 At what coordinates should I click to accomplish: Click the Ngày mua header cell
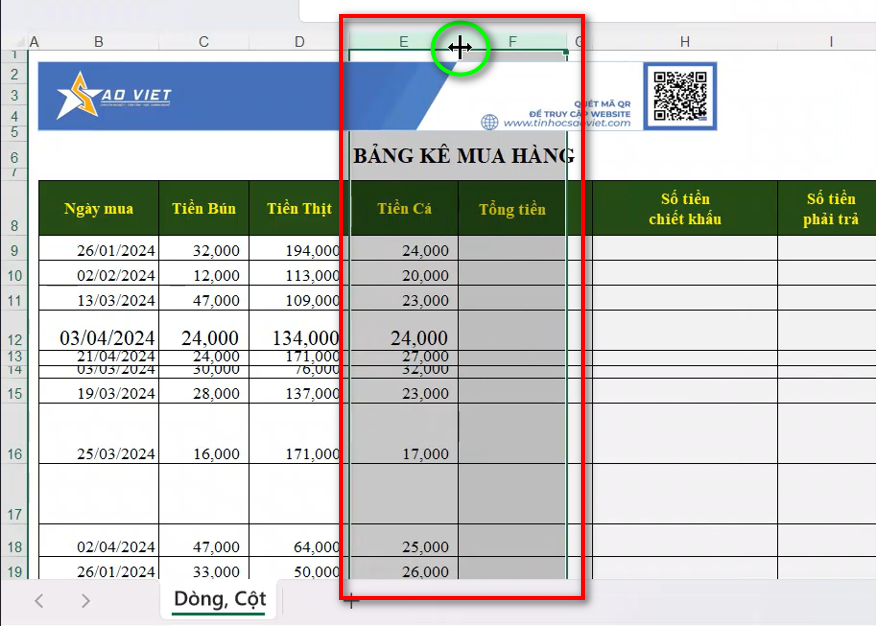point(98,209)
